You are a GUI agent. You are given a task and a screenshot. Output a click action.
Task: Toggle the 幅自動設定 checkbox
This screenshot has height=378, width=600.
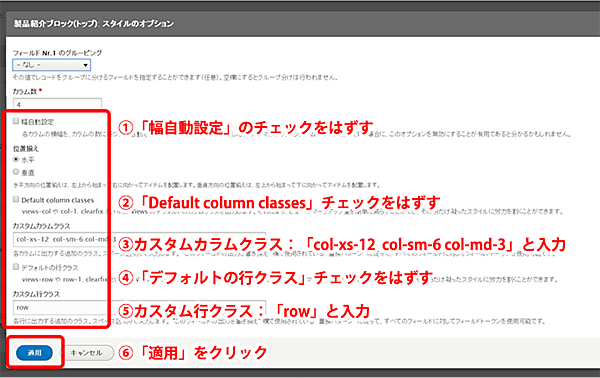click(16, 121)
